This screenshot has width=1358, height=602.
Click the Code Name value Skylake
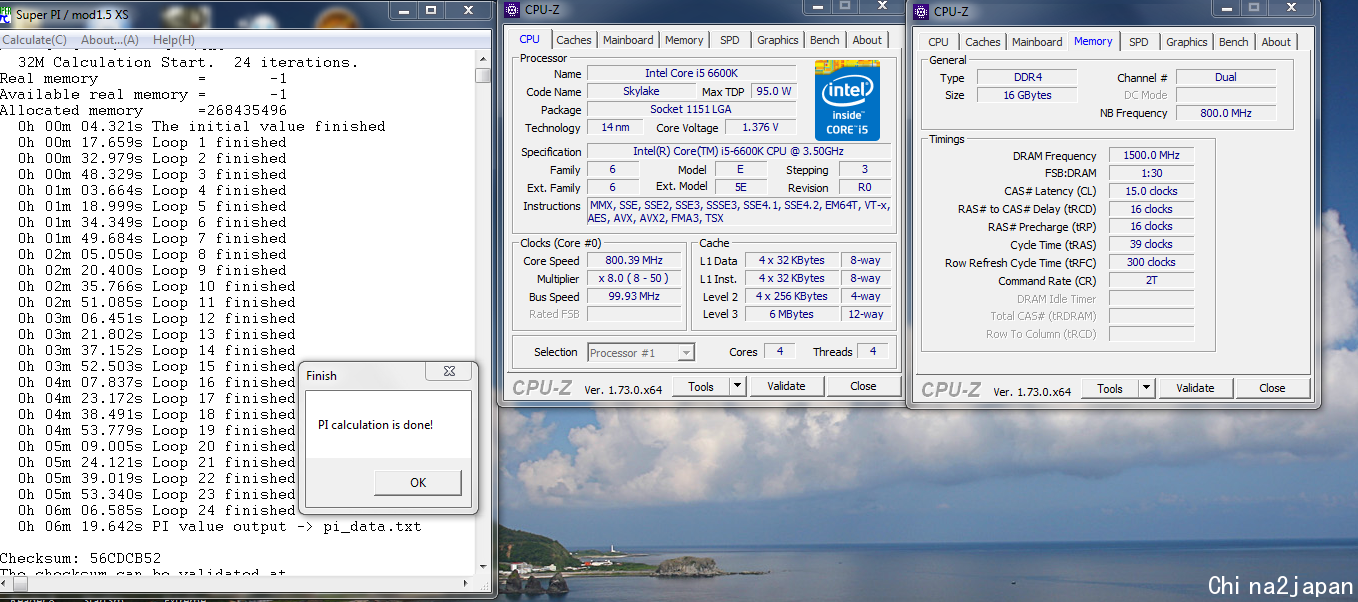tap(641, 91)
